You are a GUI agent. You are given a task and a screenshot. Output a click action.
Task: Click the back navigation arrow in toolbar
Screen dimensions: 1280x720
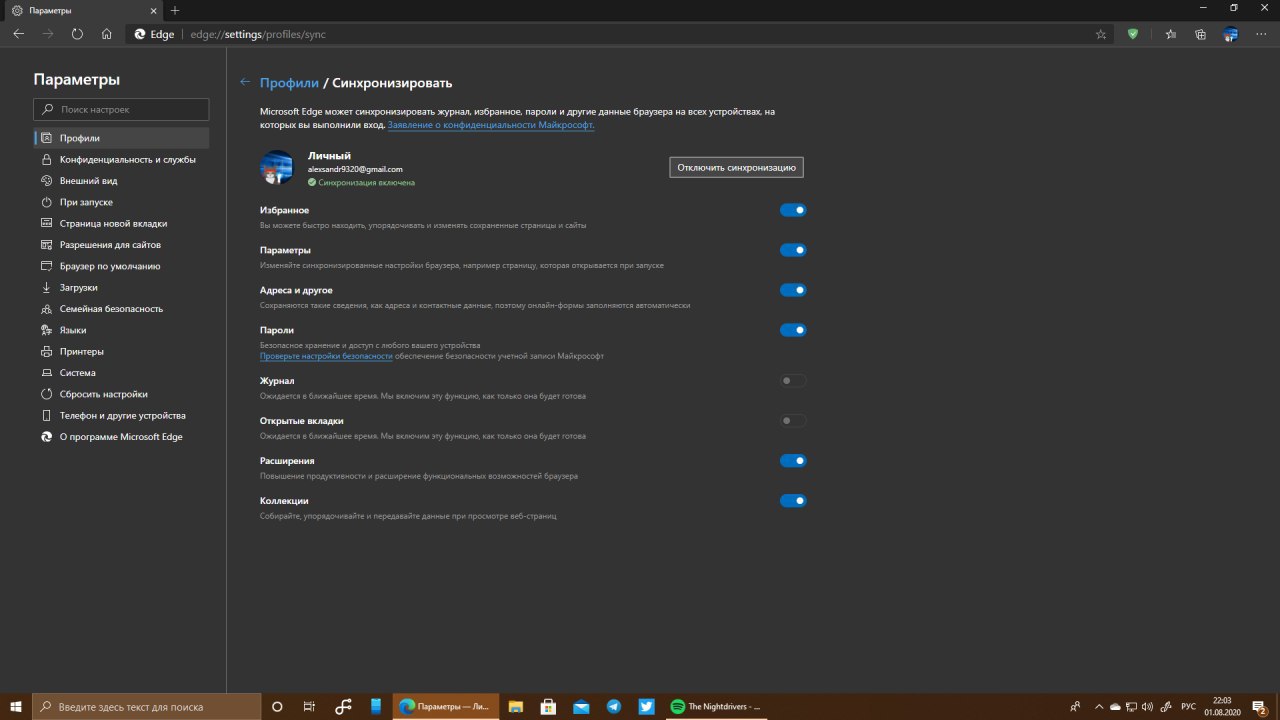[19, 34]
